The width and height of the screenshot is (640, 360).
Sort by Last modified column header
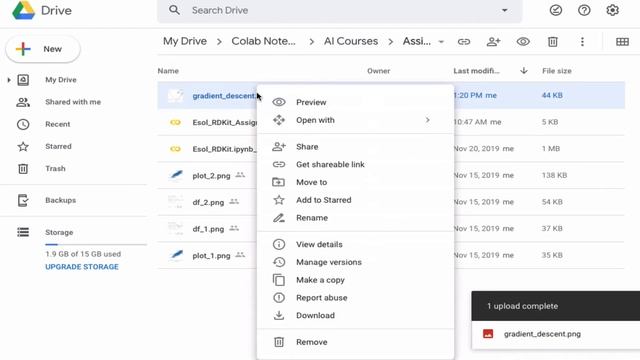476,71
